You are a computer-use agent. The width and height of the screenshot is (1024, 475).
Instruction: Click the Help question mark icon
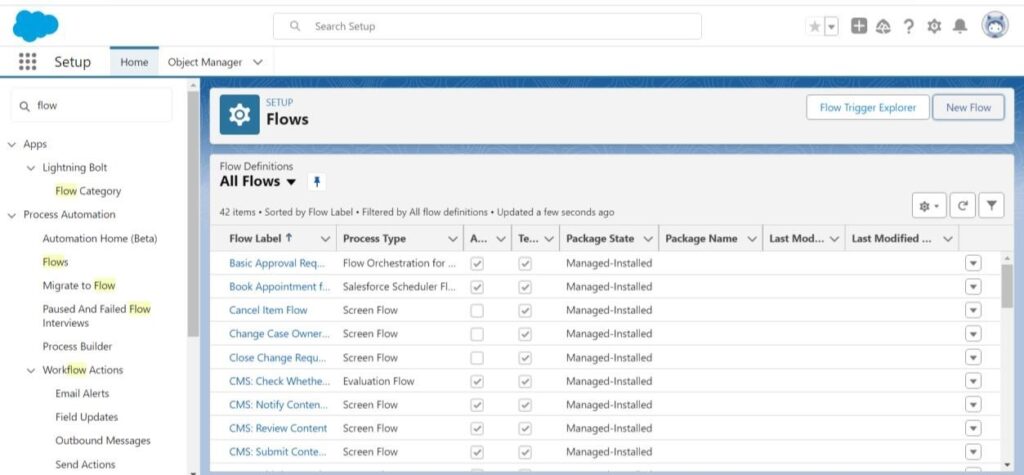(908, 27)
